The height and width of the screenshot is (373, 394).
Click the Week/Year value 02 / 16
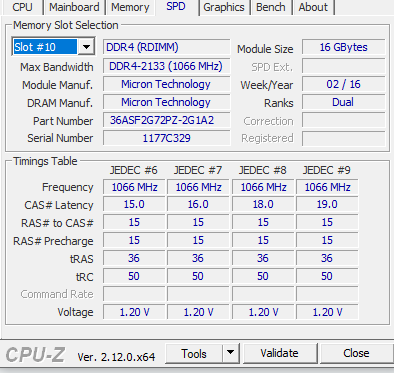click(x=344, y=84)
